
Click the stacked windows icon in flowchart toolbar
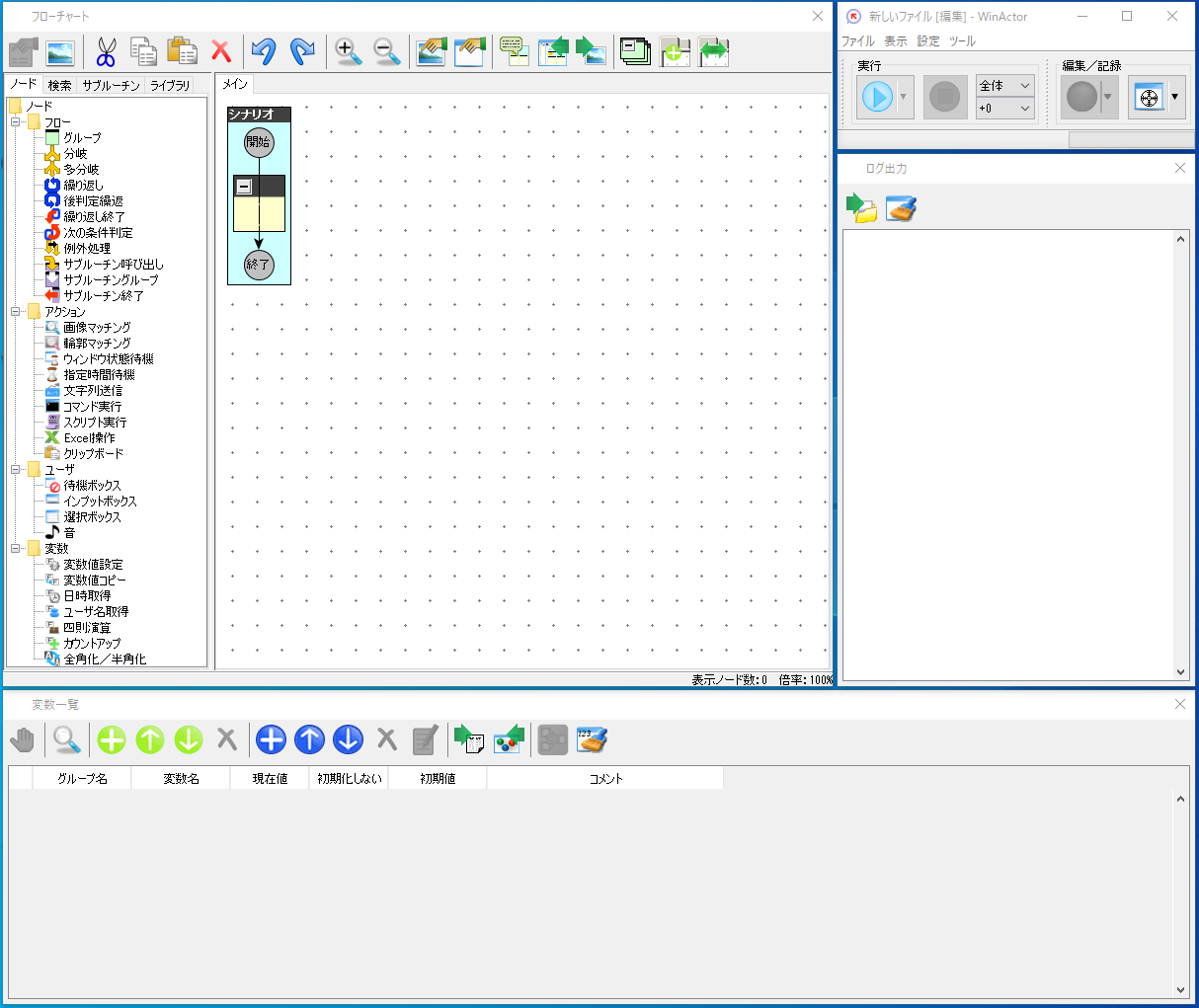[635, 51]
